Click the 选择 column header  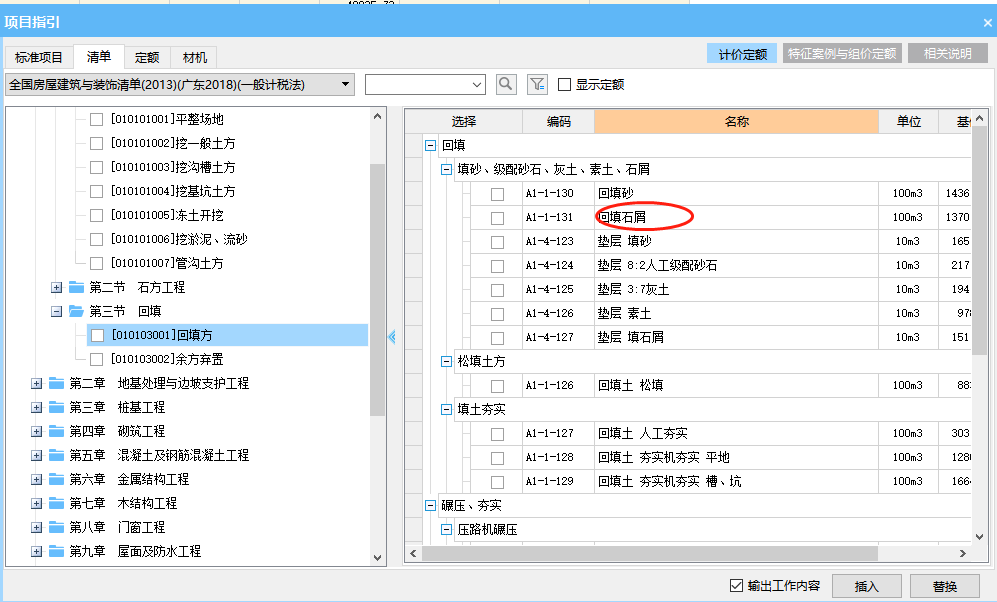coord(464,121)
